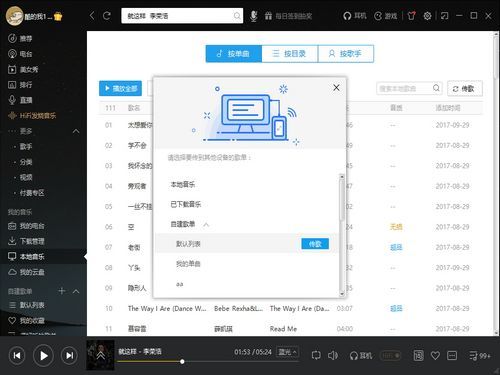This screenshot has height=375, width=500.
Task: Activate voice search microphone icon
Action: (254, 16)
